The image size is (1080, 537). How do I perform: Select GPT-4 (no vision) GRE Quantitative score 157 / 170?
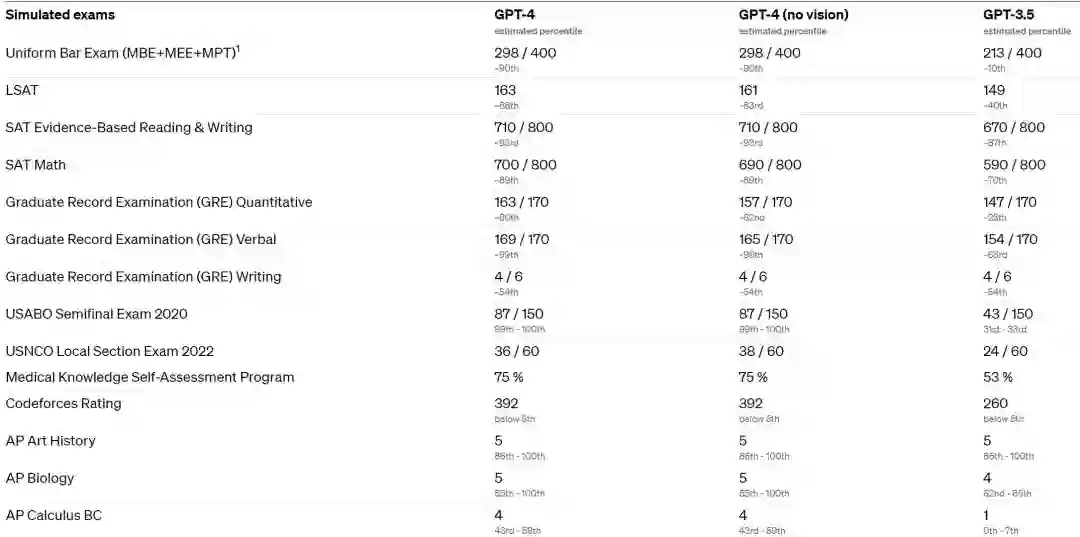(x=765, y=202)
